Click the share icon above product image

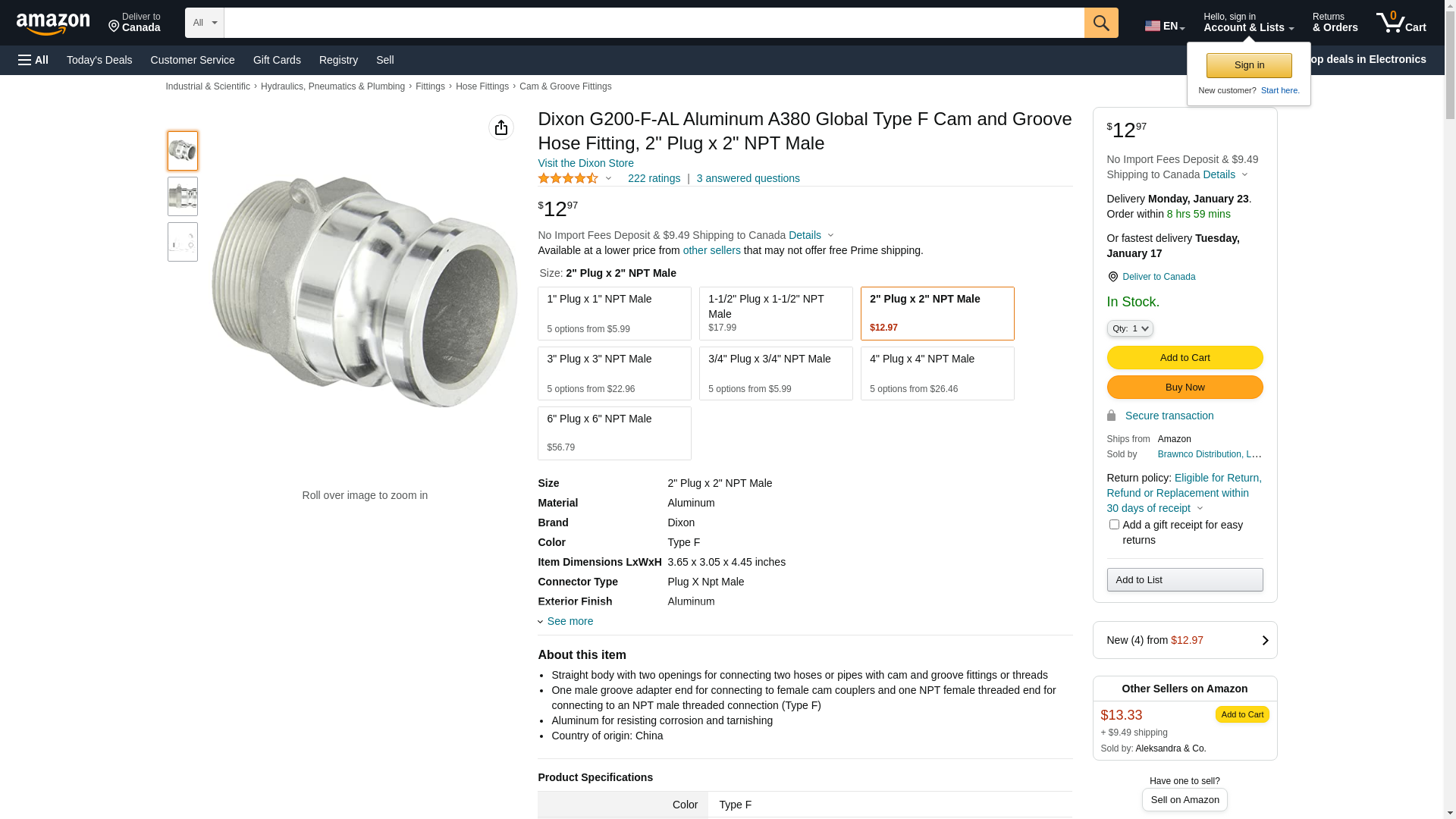click(500, 127)
